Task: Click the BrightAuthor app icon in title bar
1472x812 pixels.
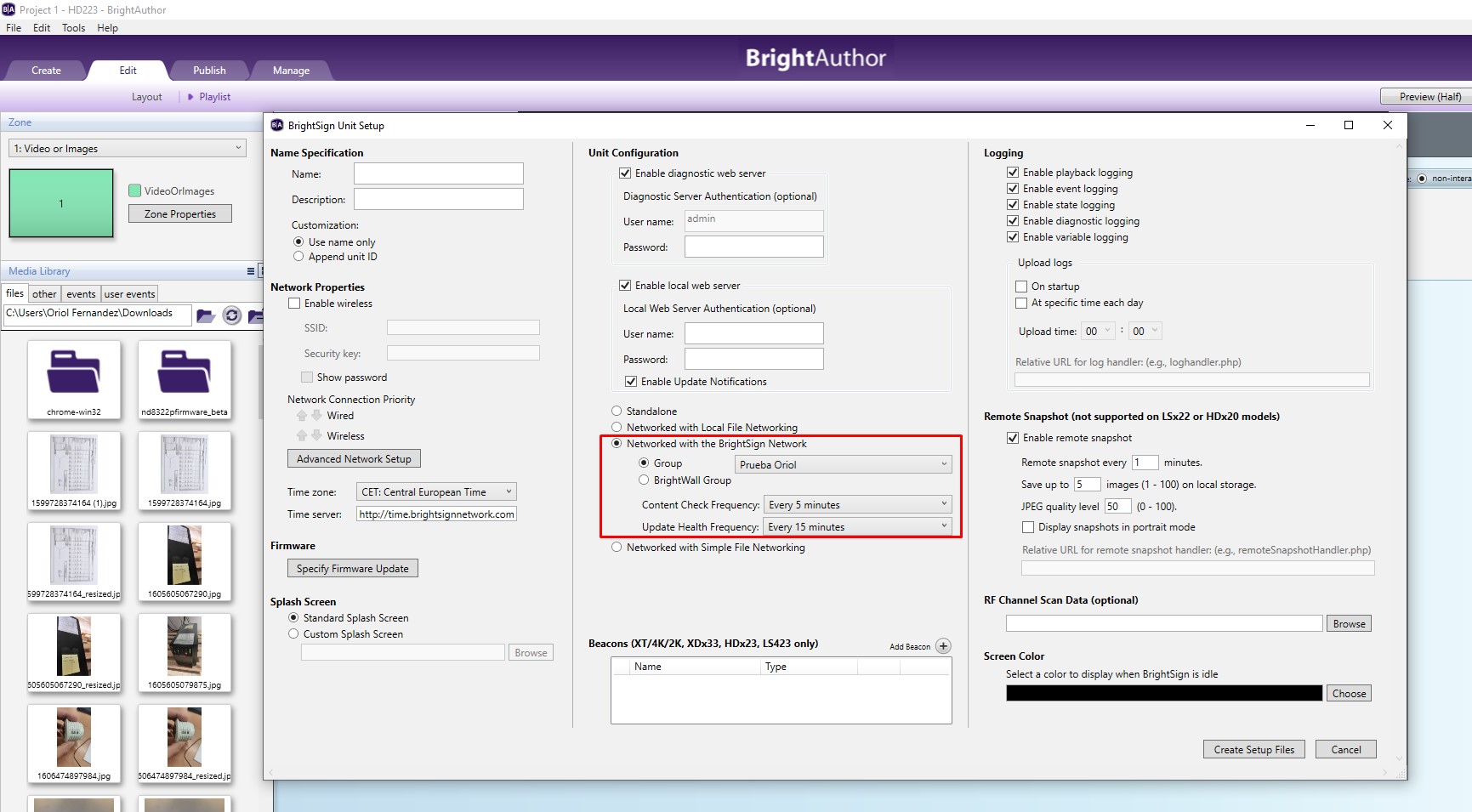Action: click(x=9, y=9)
